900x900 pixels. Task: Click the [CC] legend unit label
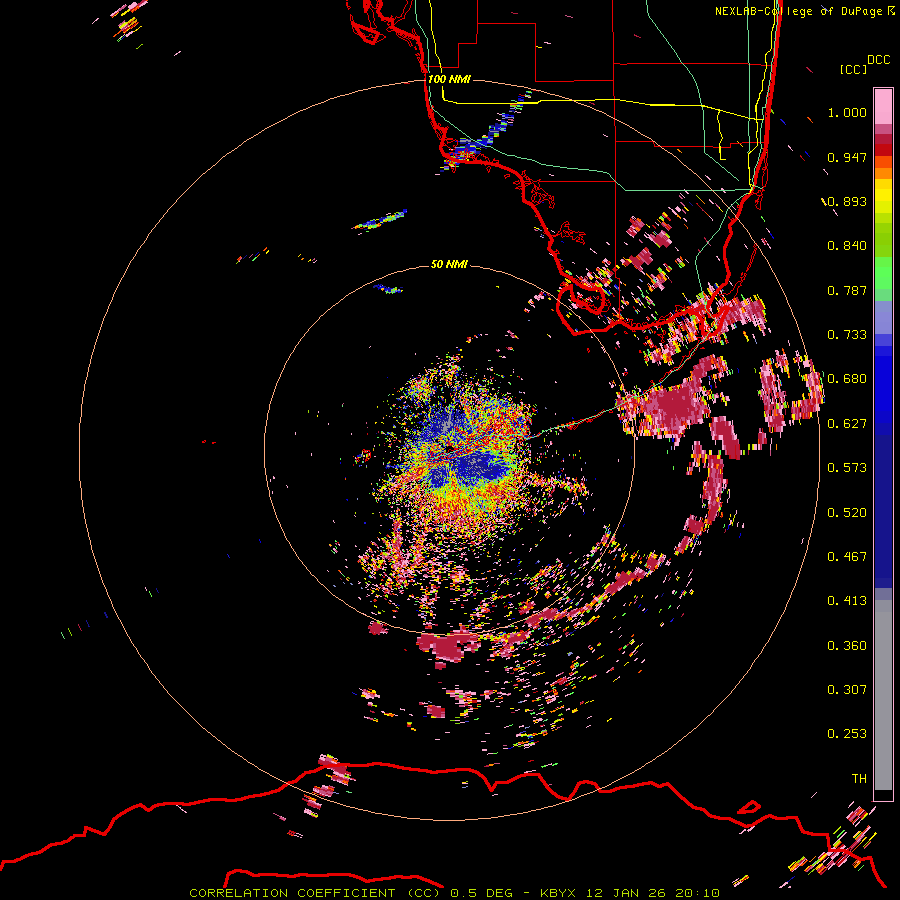(853, 69)
